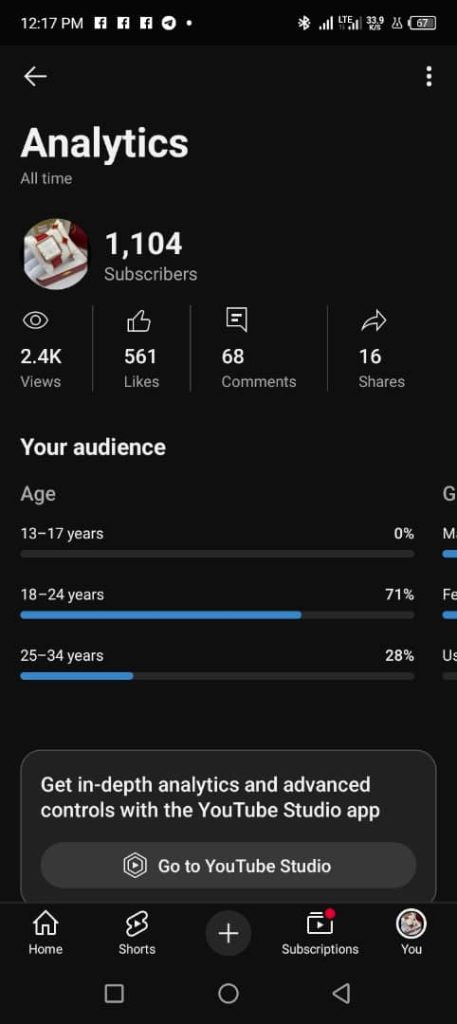
Task: Tap Go to YouTube Studio button
Action: pos(228,865)
